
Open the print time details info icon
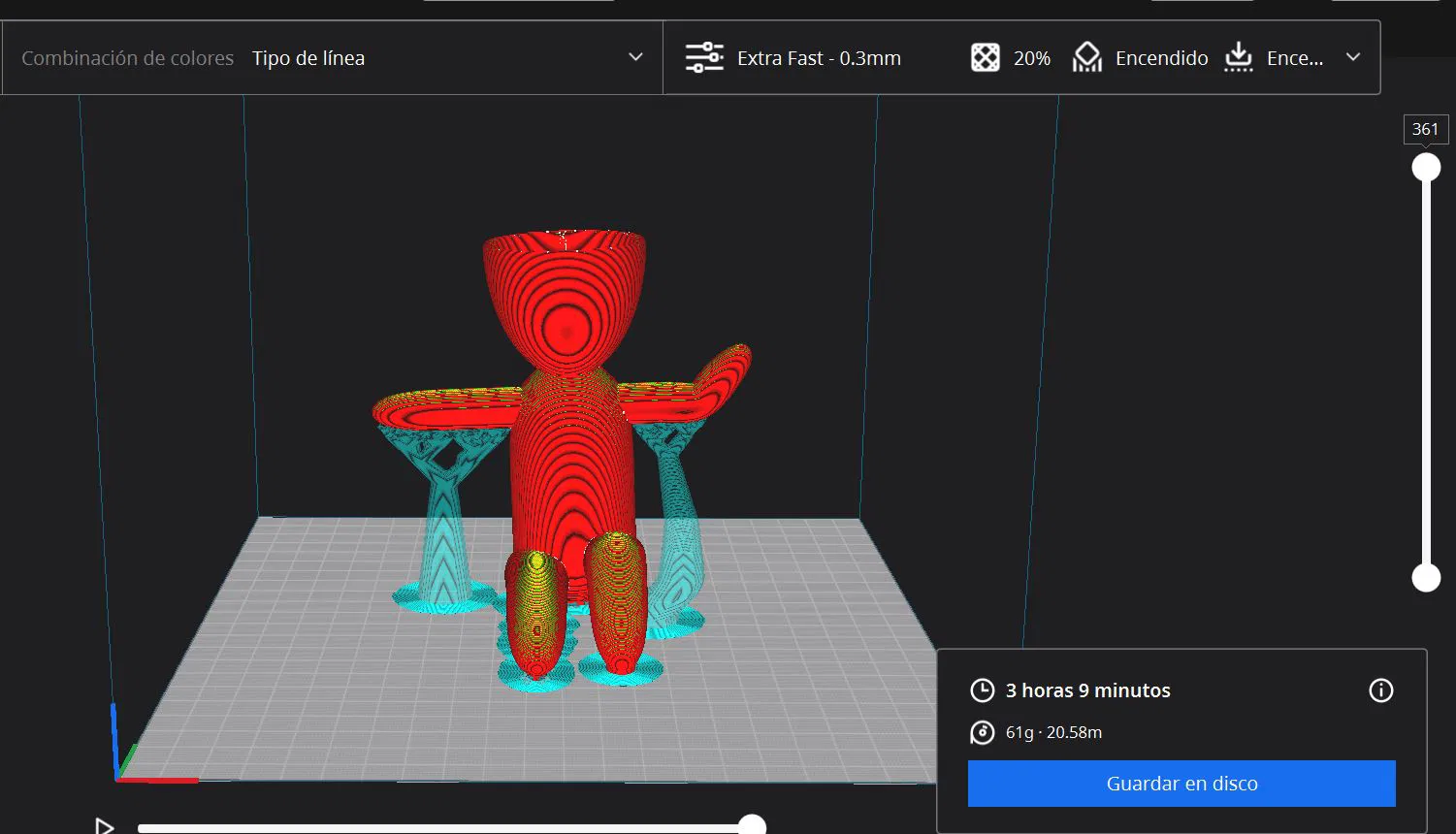[x=1380, y=690]
